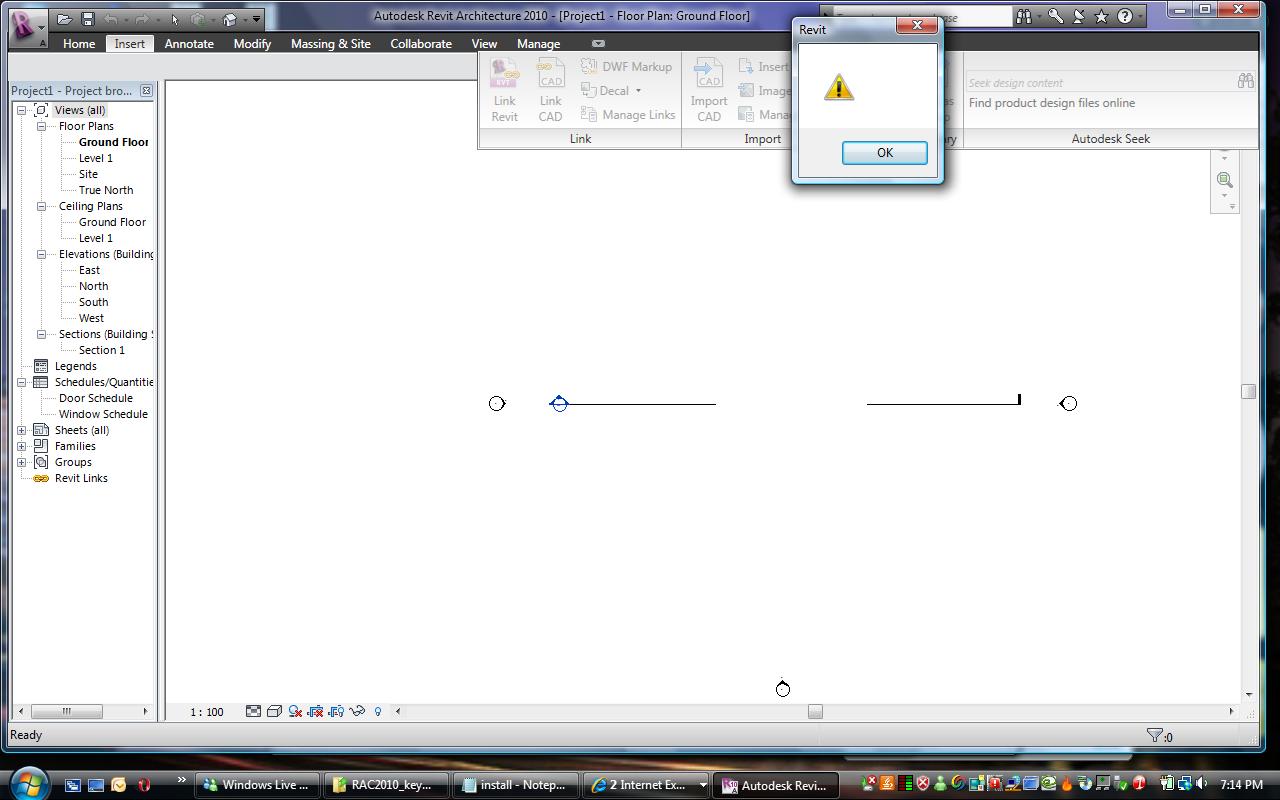Viewport: 1280px width, 800px height.
Task: Click the Temporary Hide/Isolate glasses icon
Action: click(x=357, y=711)
